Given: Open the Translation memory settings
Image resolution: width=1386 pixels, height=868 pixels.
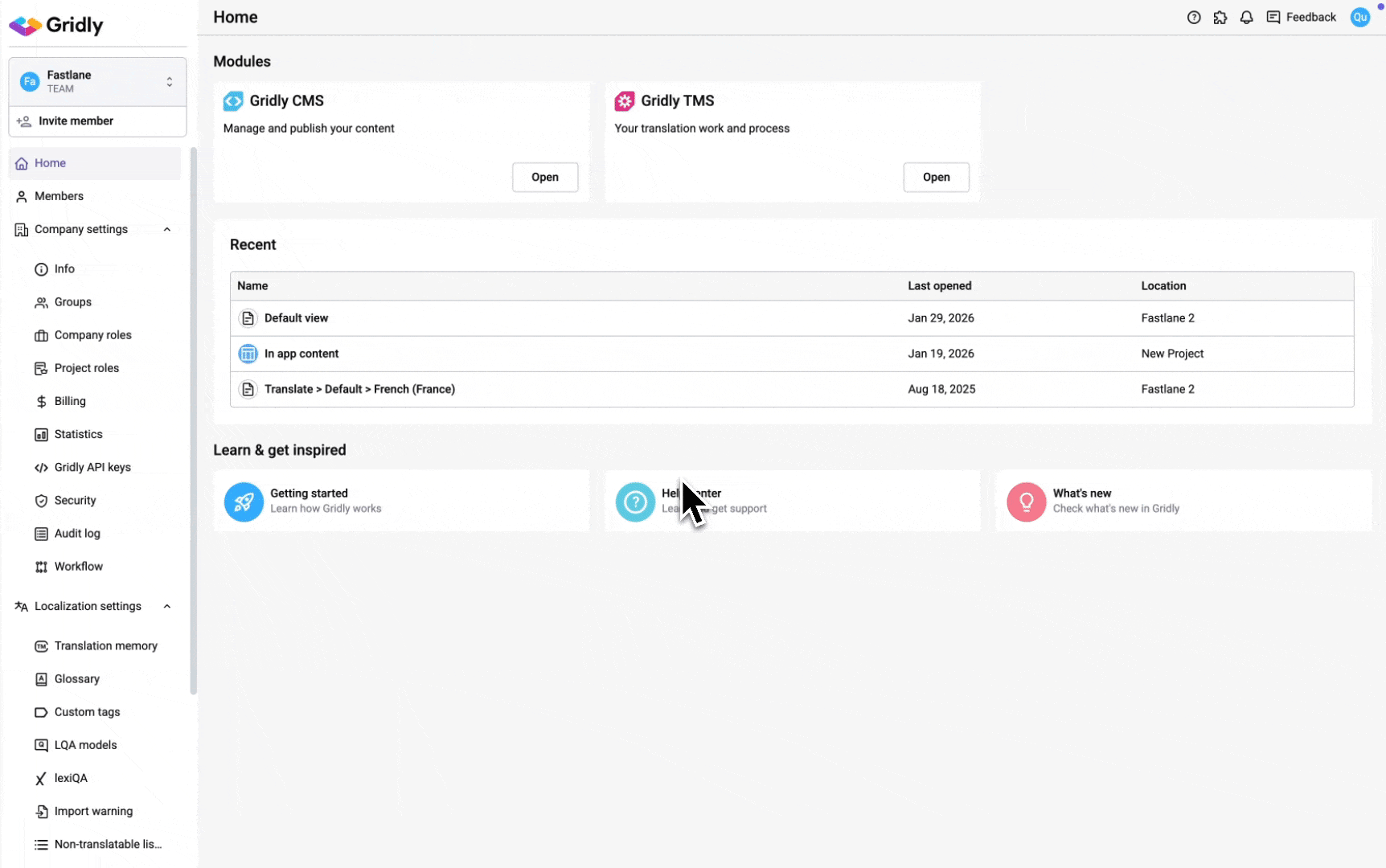Looking at the screenshot, I should click(105, 645).
